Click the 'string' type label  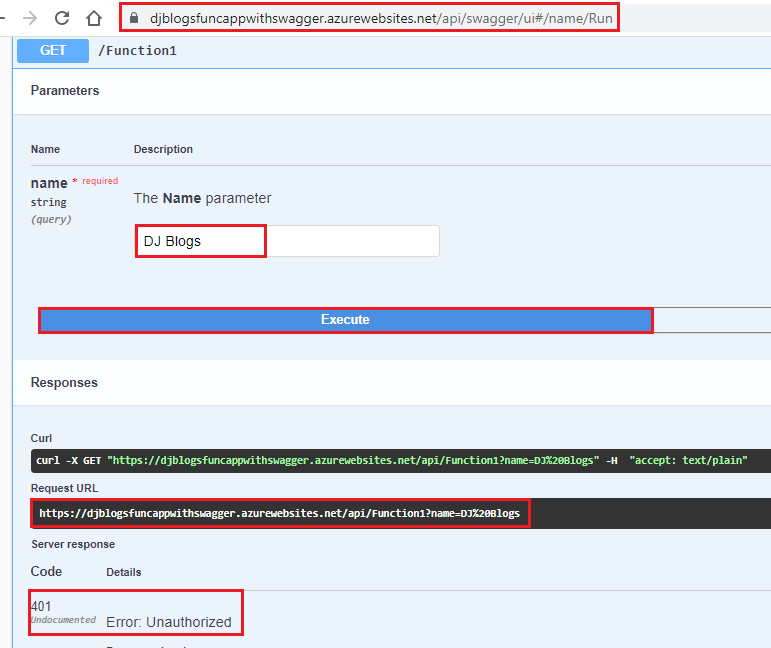tap(48, 202)
